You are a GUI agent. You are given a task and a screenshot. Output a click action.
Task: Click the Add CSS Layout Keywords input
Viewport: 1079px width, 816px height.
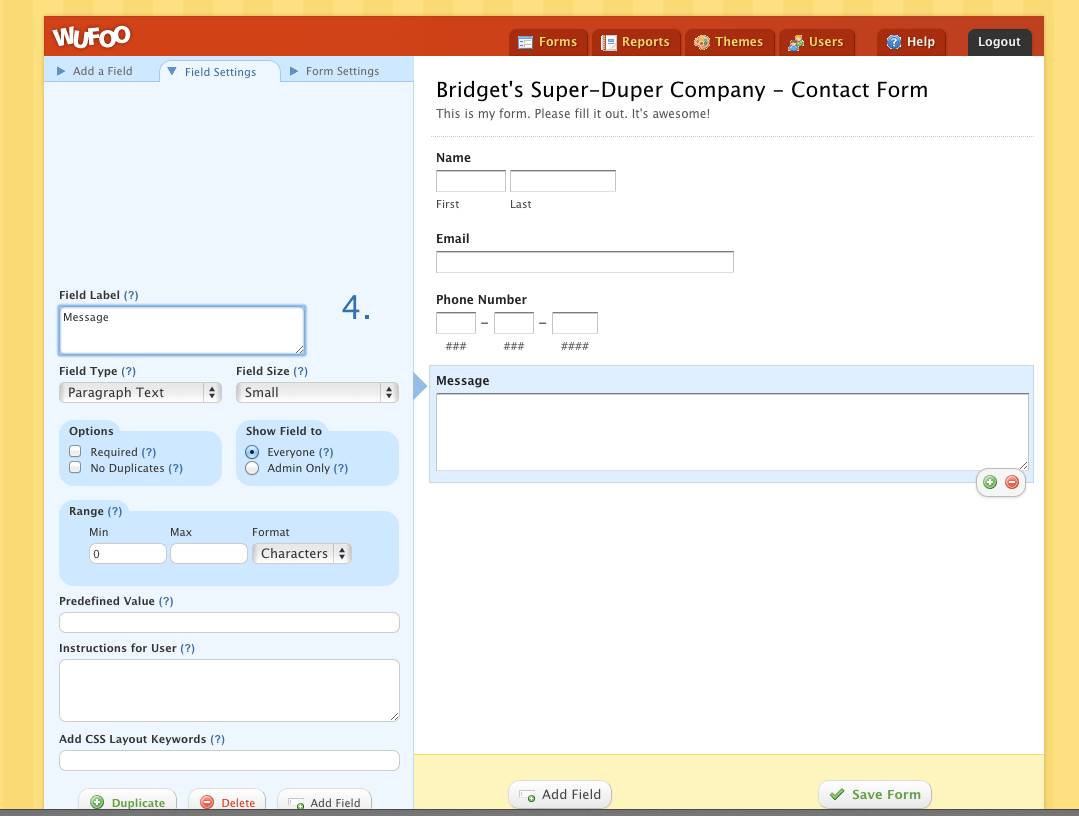point(229,760)
